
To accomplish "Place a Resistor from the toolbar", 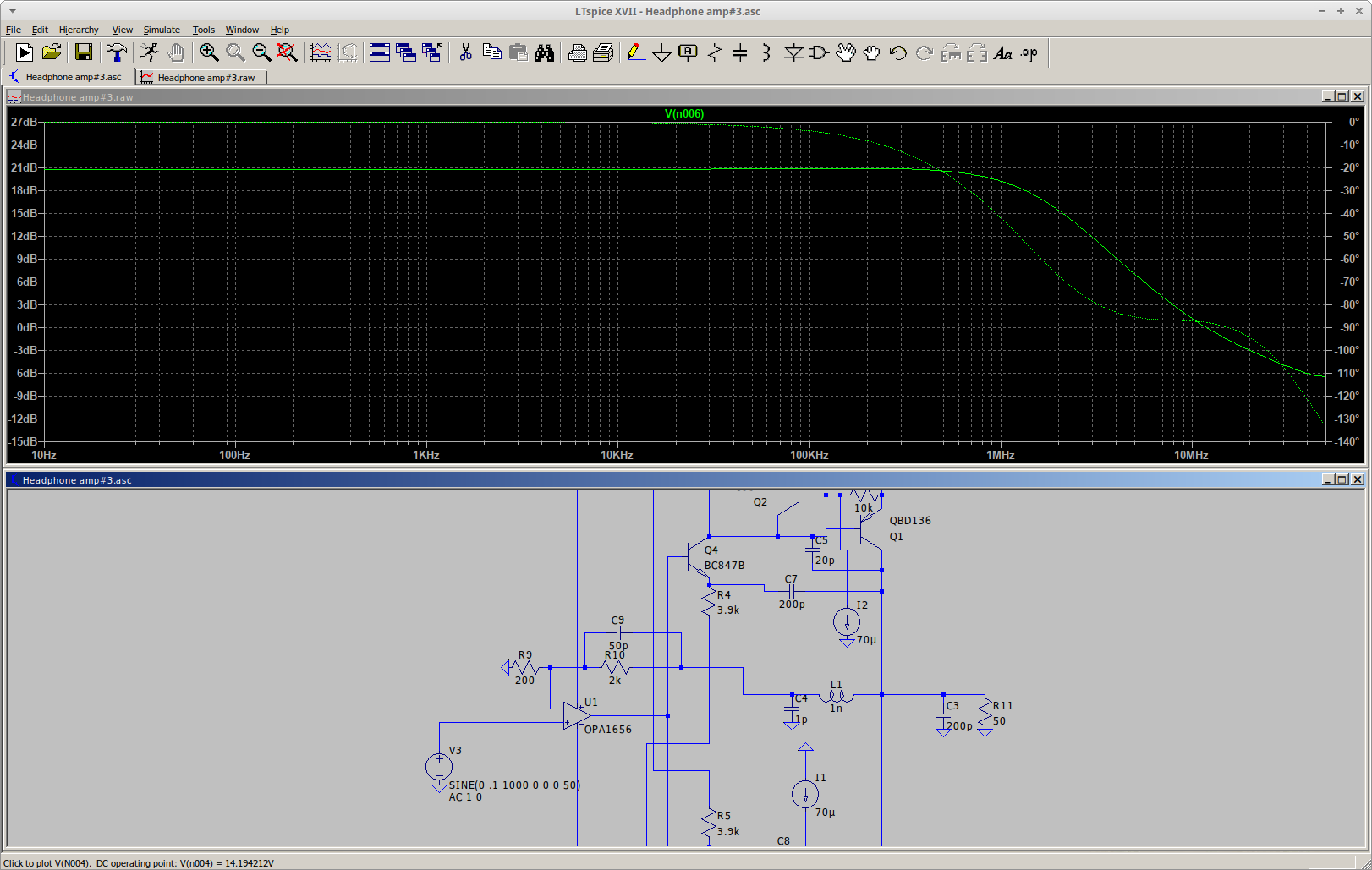I will pyautogui.click(x=715, y=52).
